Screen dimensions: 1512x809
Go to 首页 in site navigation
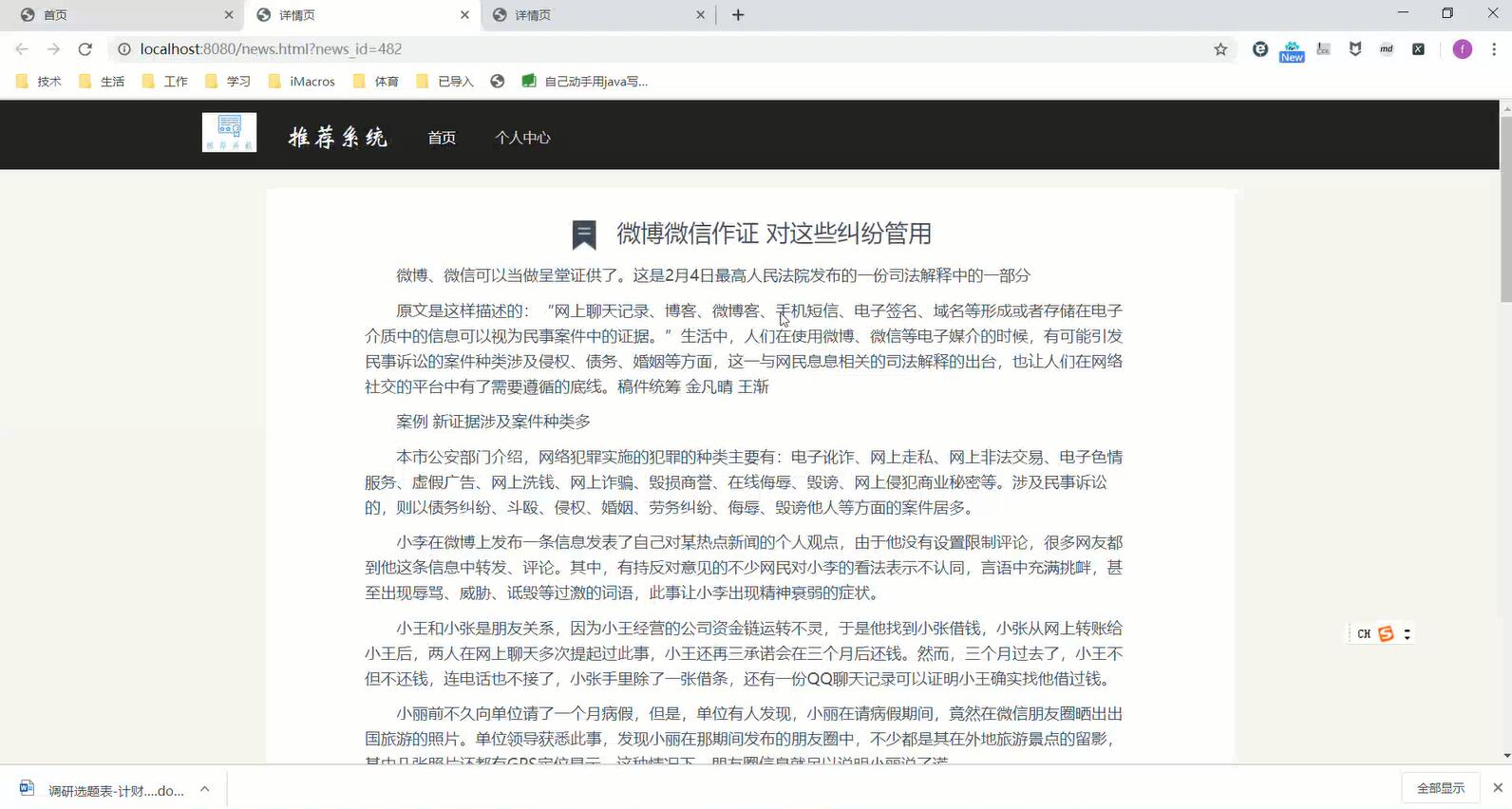(442, 138)
